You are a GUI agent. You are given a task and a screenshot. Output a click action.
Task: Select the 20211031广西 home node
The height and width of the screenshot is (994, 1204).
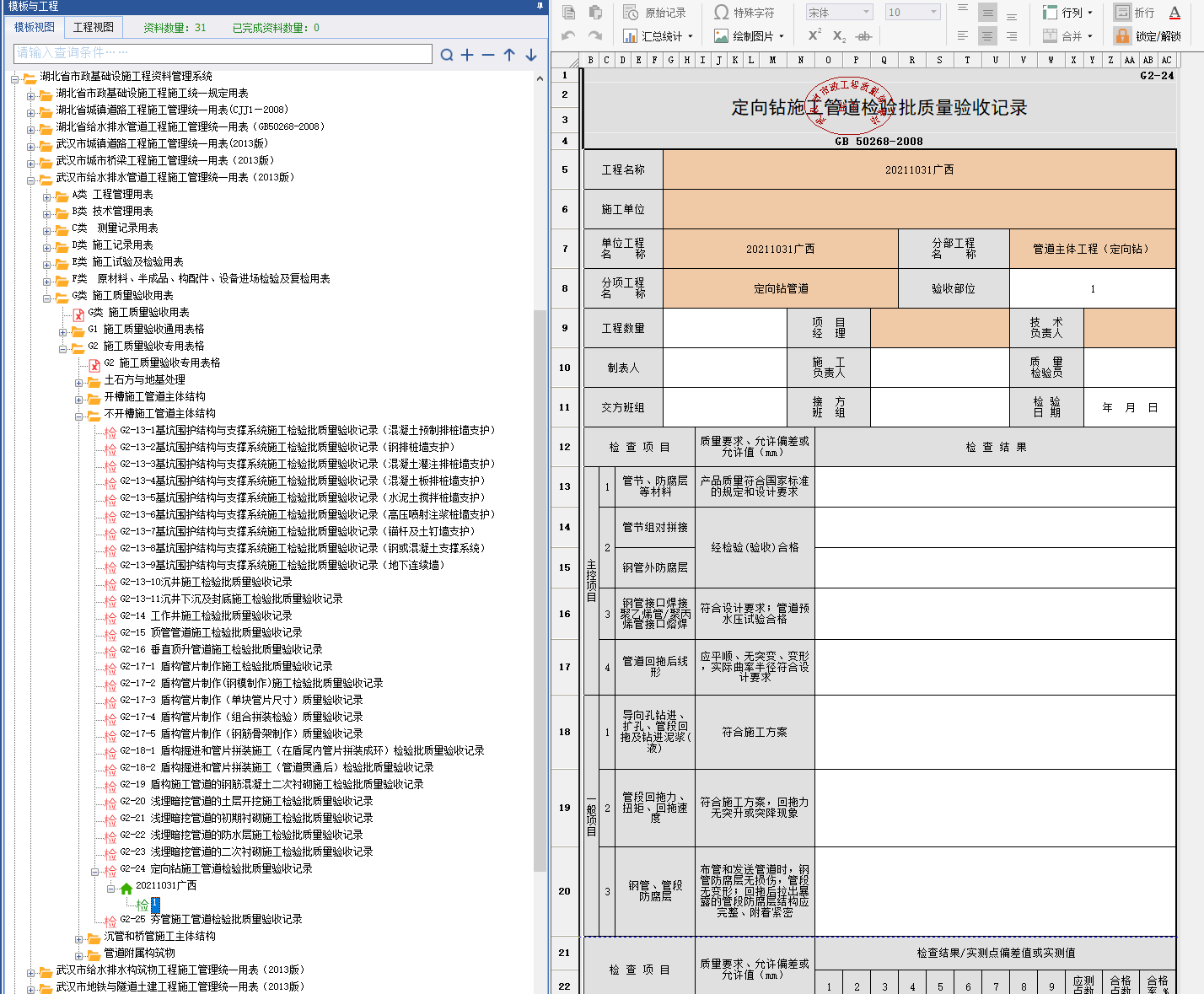coord(165,886)
